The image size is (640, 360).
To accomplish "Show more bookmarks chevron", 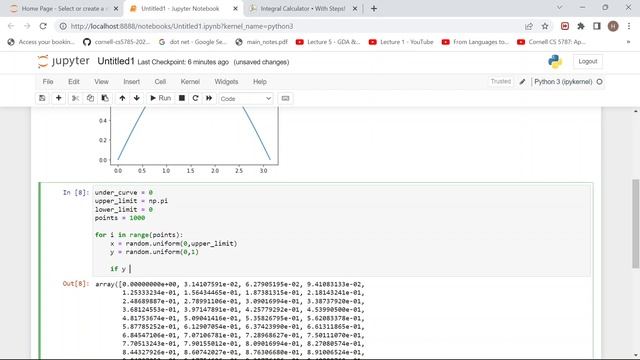I will [x=629, y=42].
